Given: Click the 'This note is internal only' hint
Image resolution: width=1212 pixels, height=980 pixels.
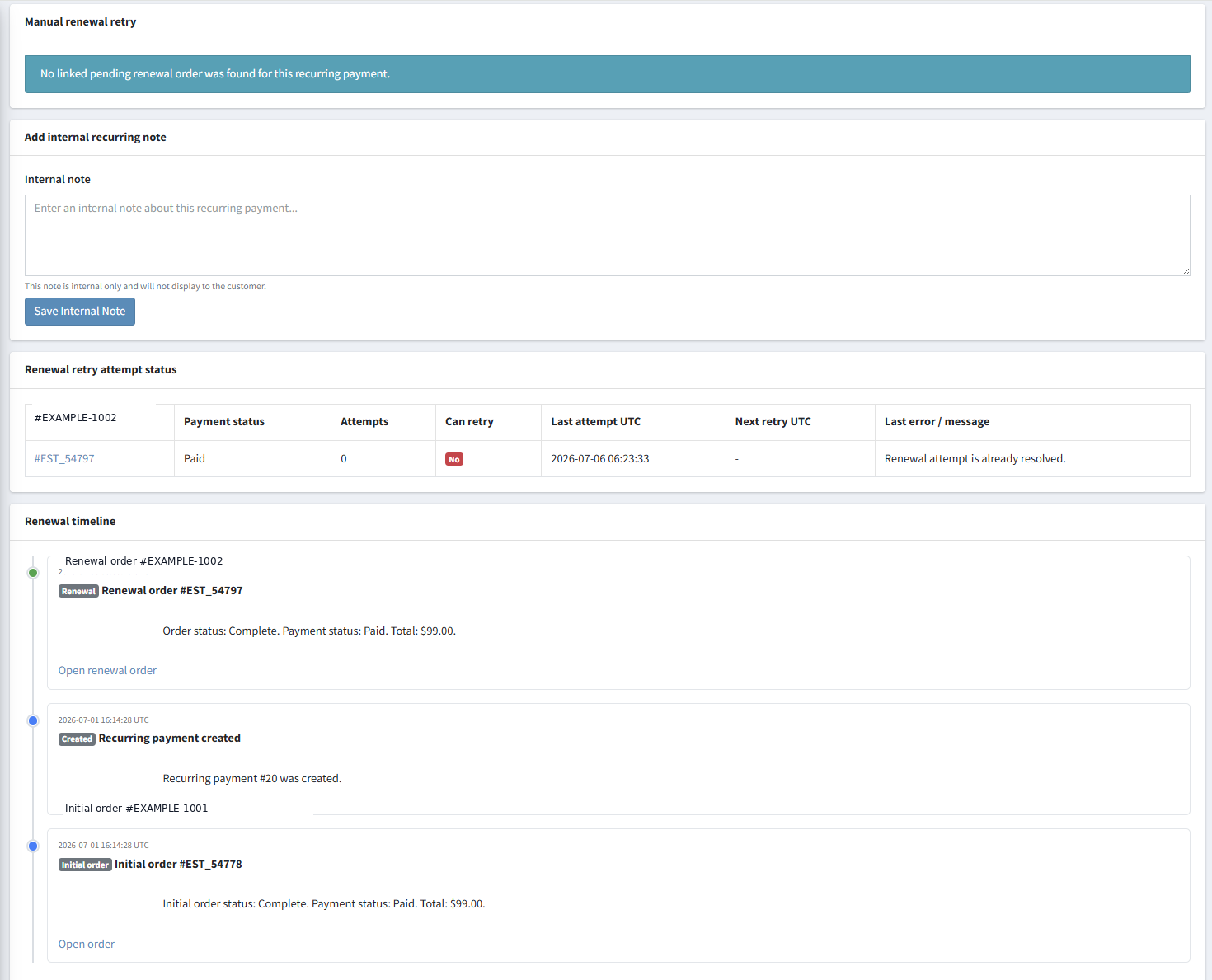Looking at the screenshot, I should [x=145, y=287].
